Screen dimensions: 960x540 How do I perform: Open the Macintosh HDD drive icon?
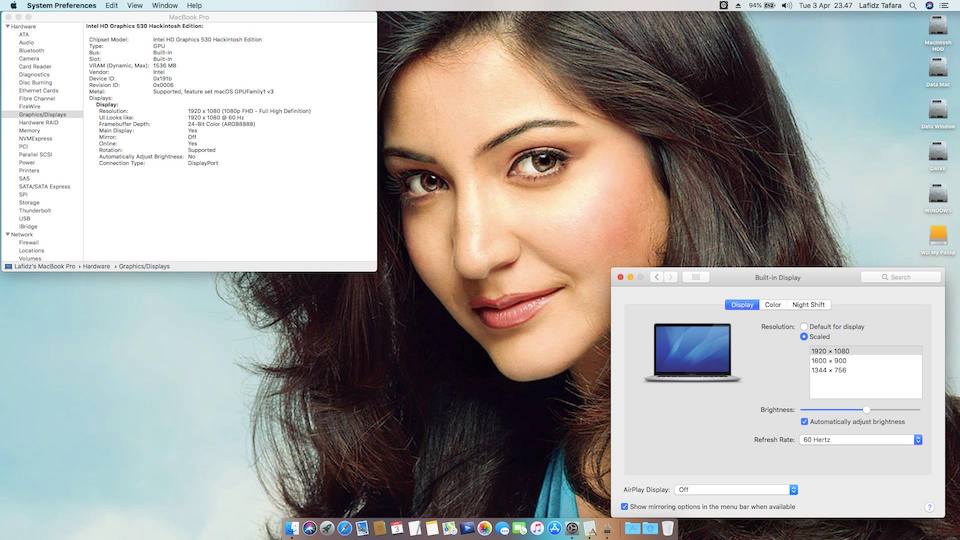[x=937, y=27]
